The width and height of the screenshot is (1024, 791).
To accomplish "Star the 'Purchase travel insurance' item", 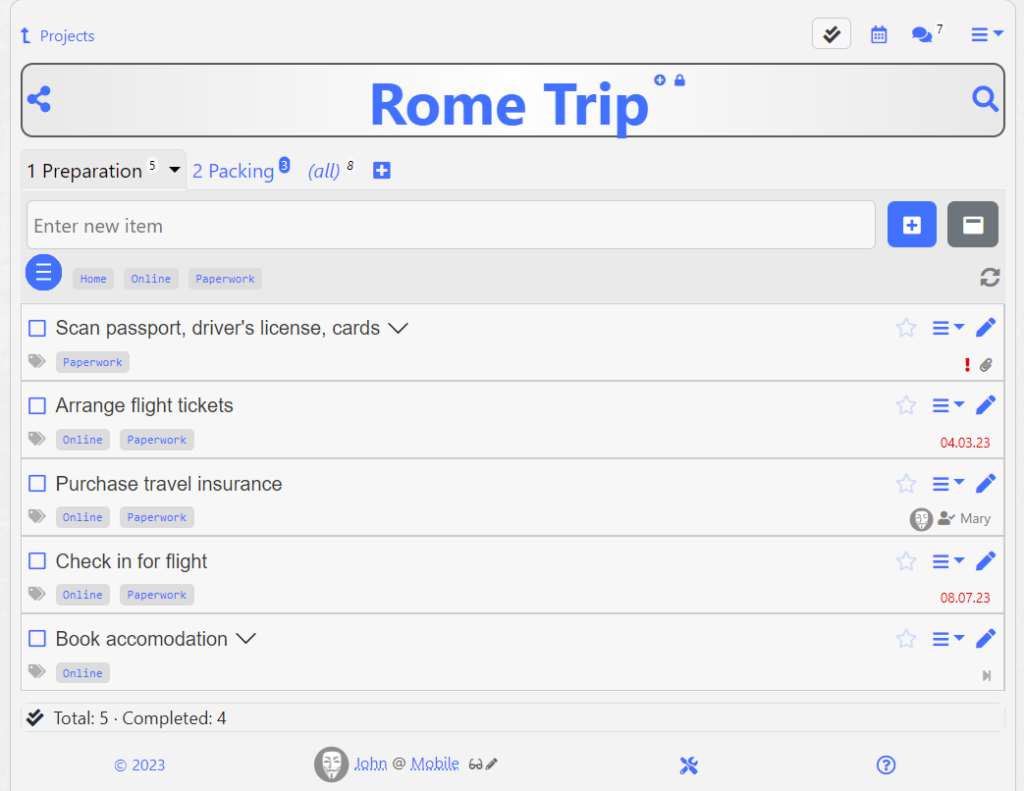I will click(906, 483).
